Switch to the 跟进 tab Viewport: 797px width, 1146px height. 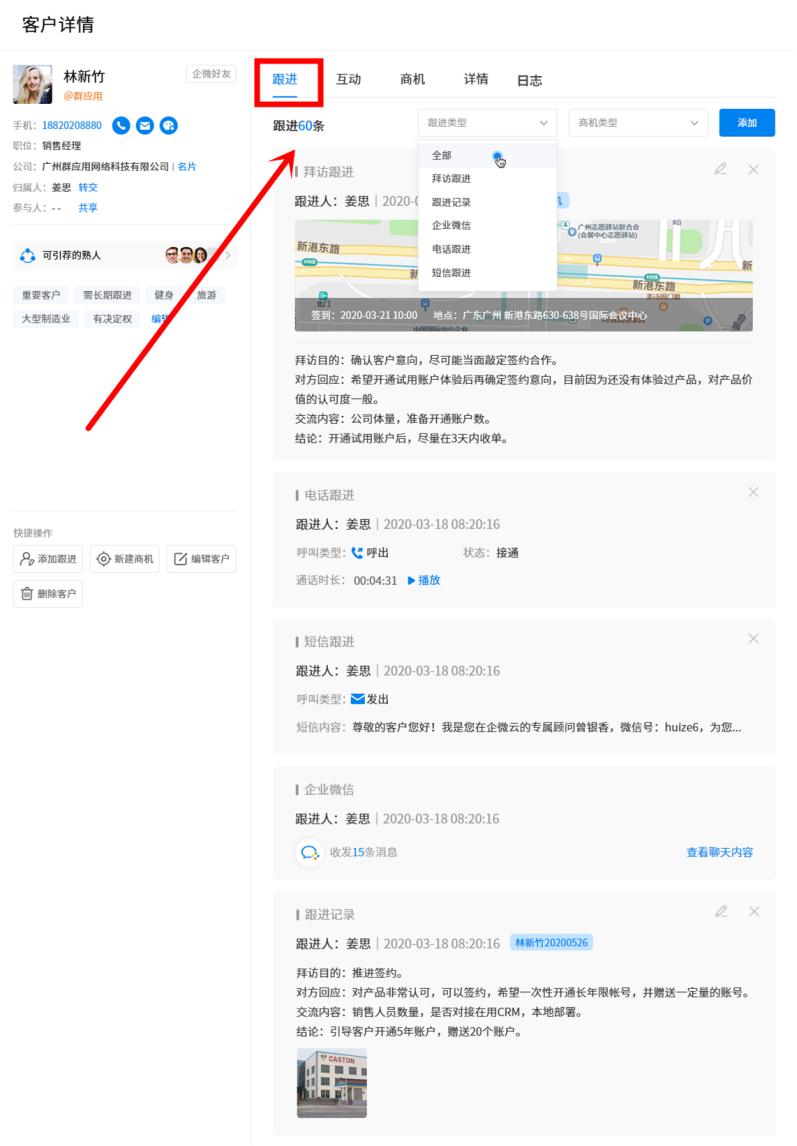click(x=285, y=80)
